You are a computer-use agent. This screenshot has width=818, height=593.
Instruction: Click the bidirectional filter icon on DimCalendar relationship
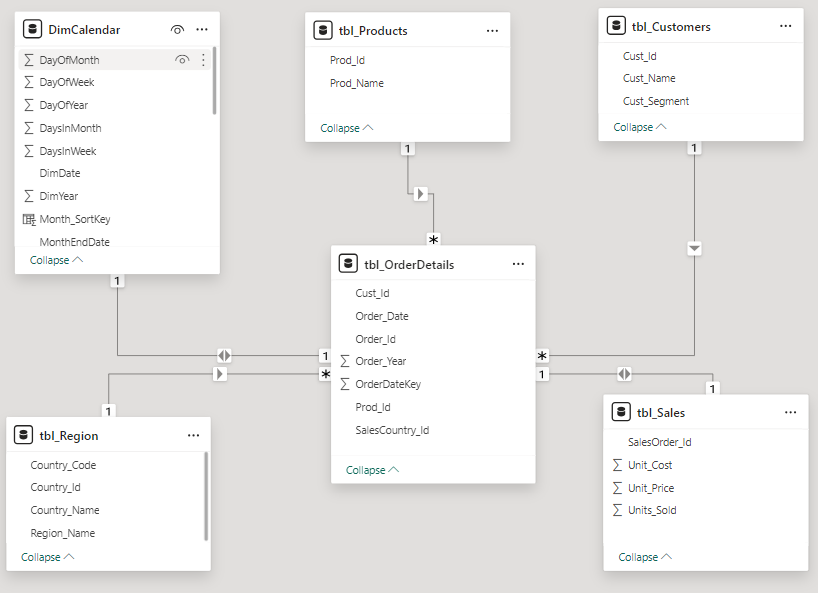[x=224, y=355]
